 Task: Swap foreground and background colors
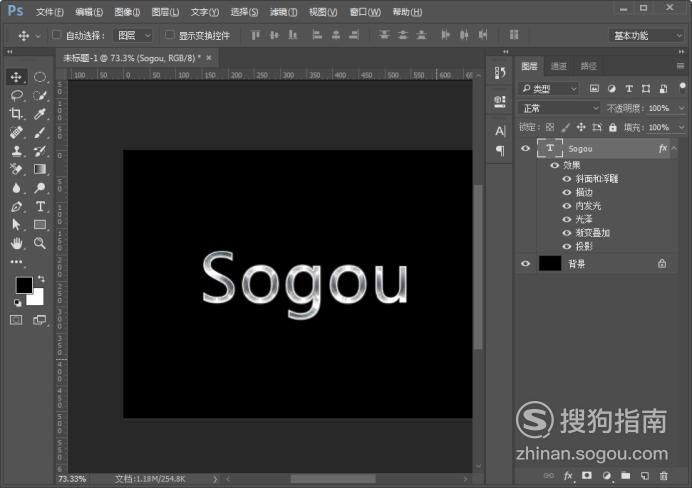(x=41, y=279)
